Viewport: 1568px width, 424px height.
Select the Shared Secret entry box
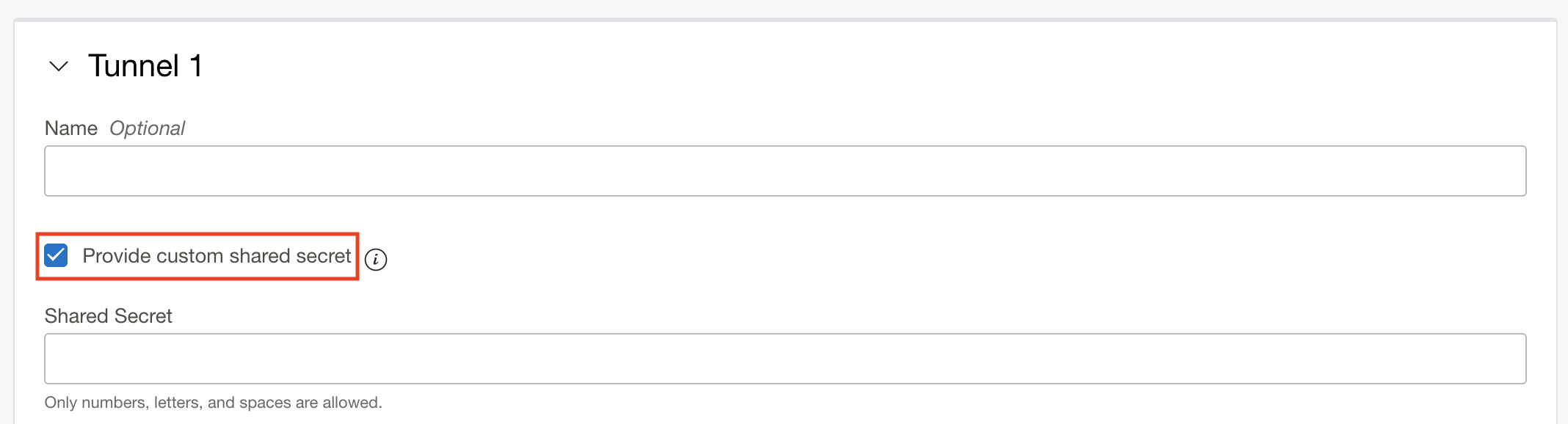click(785, 359)
